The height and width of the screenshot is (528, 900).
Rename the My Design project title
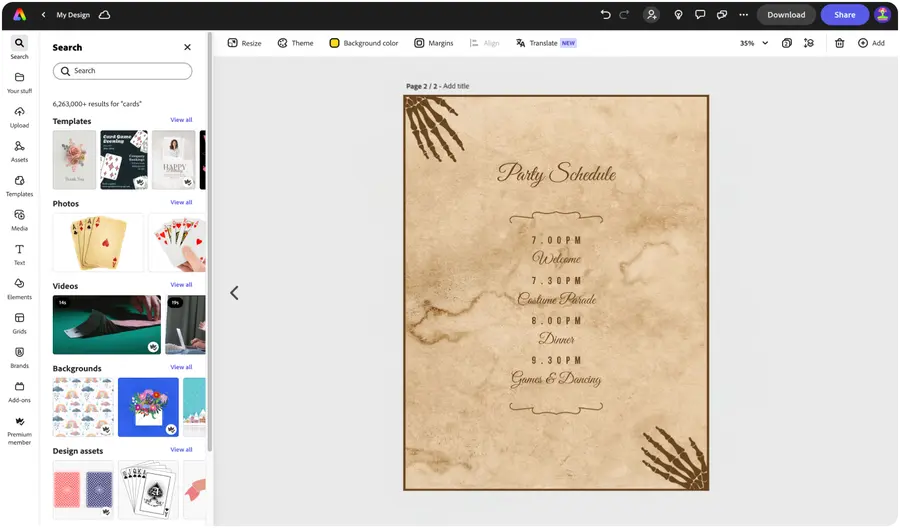pos(73,15)
